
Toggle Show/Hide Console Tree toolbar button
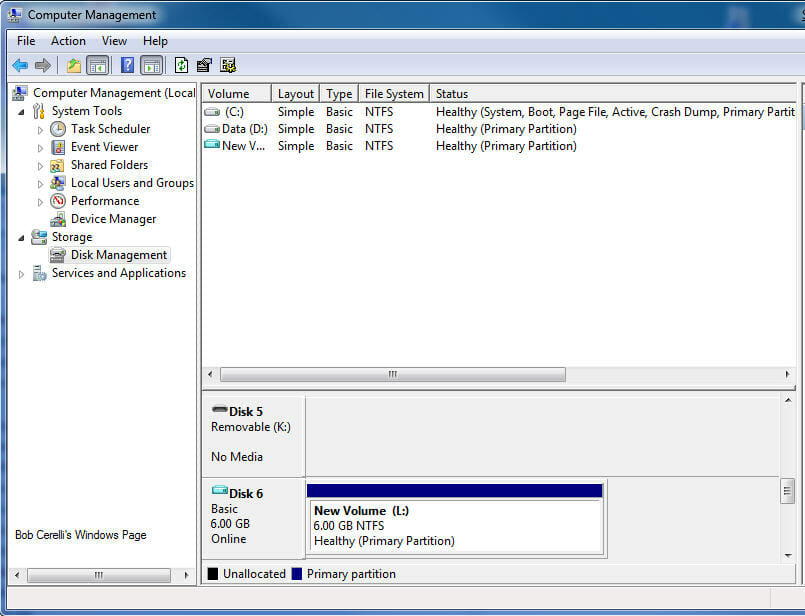[98, 66]
